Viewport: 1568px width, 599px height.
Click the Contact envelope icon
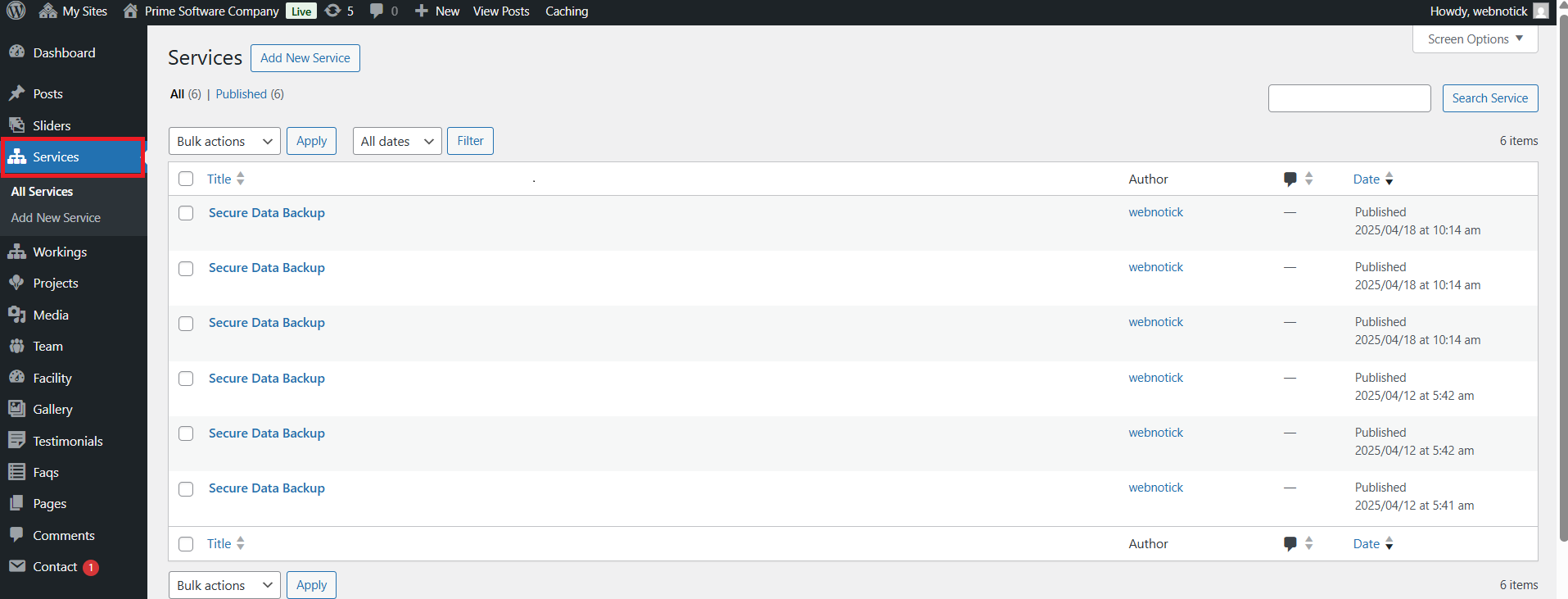pos(17,566)
